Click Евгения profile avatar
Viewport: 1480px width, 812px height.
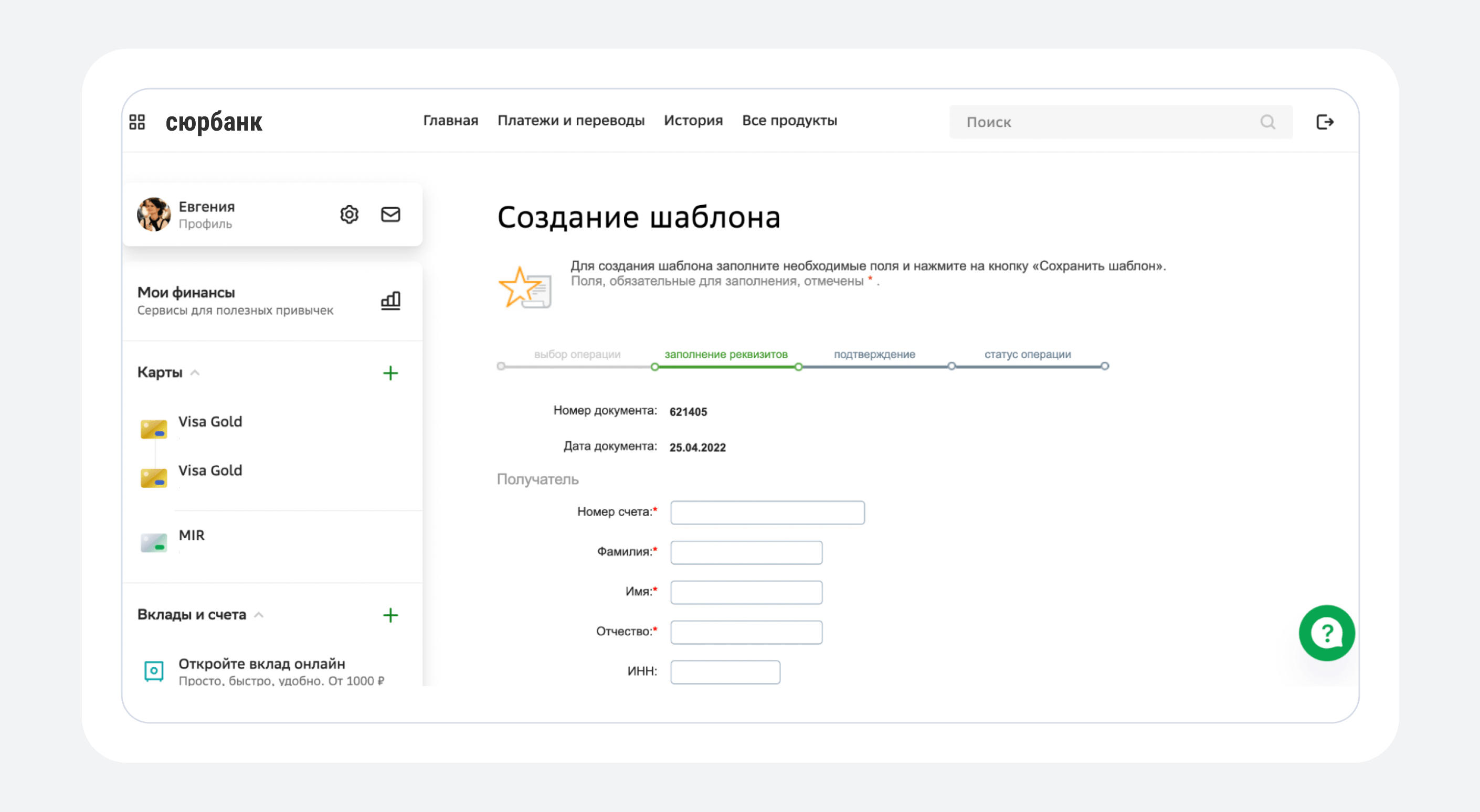pos(153,214)
